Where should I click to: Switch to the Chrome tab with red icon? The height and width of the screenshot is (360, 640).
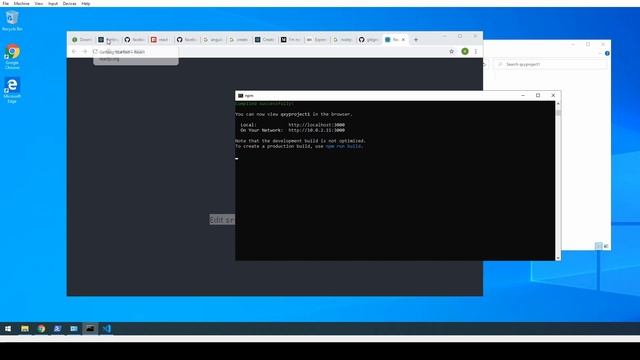160,40
